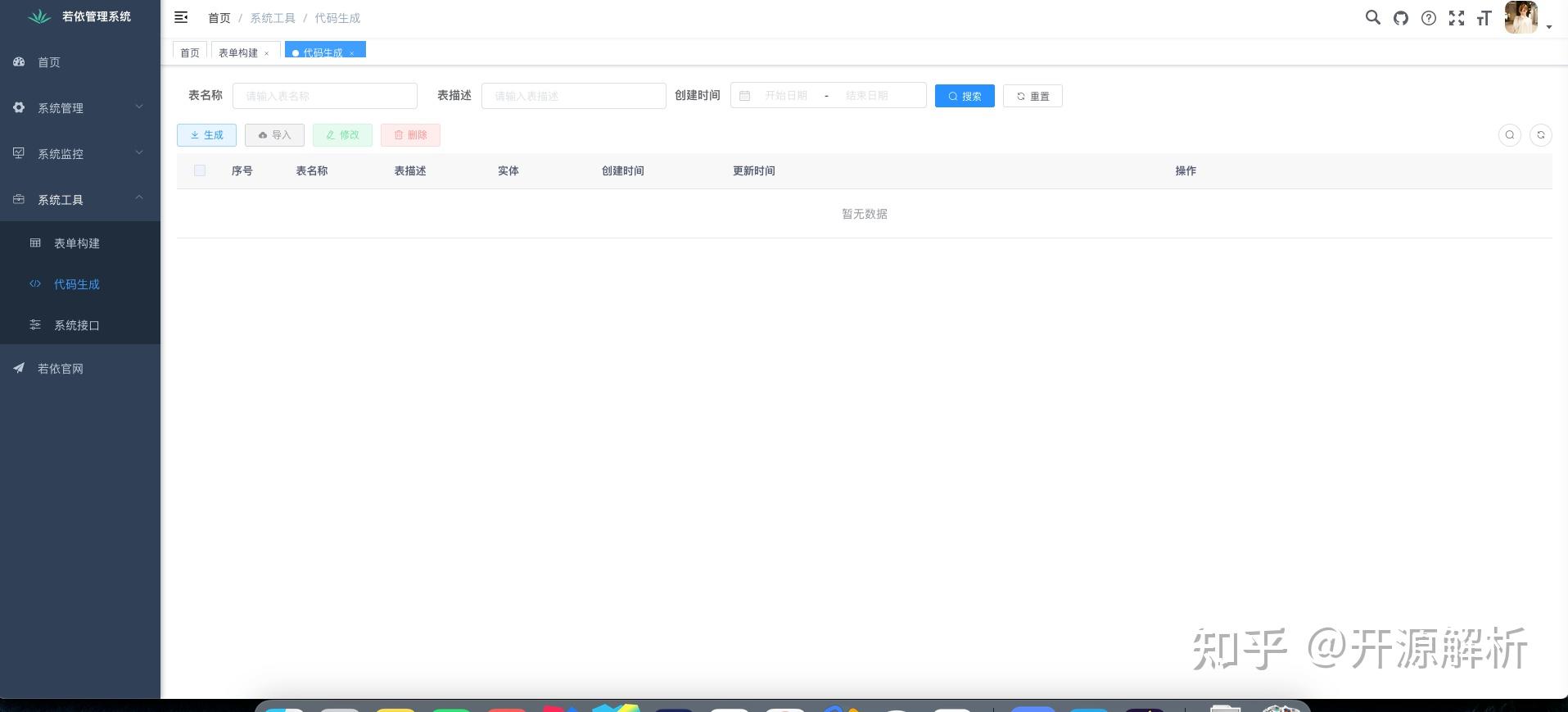The image size is (1568, 712).
Task: Collapse the 系统工具 menu chevron
Action: [x=139, y=197]
